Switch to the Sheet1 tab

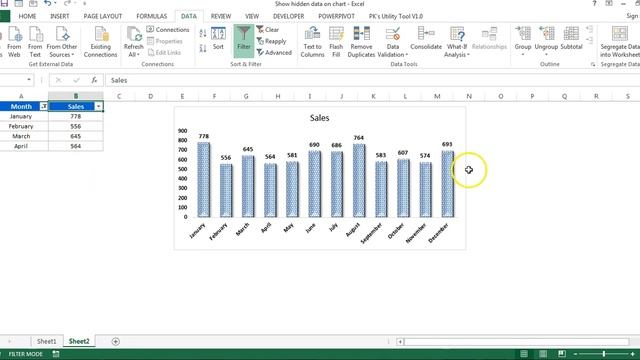click(x=47, y=341)
